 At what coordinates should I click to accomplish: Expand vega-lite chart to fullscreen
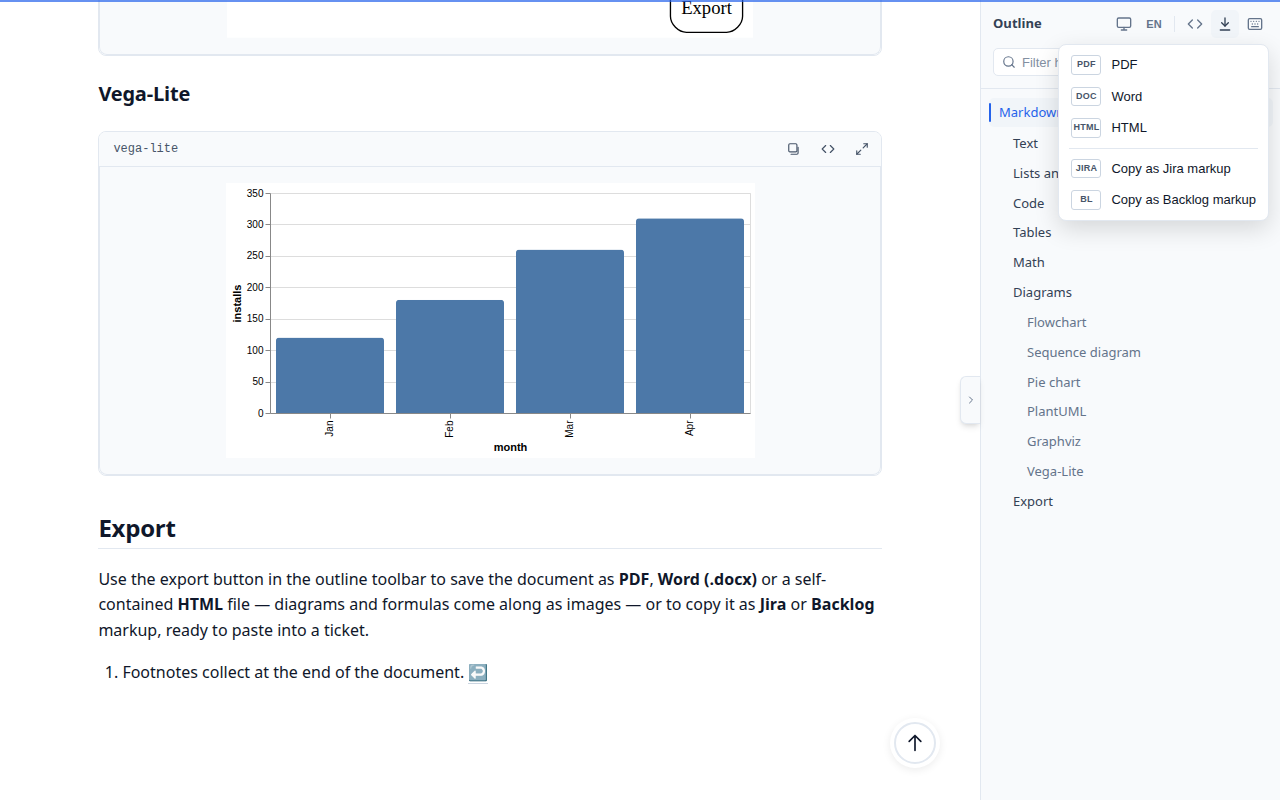click(862, 149)
